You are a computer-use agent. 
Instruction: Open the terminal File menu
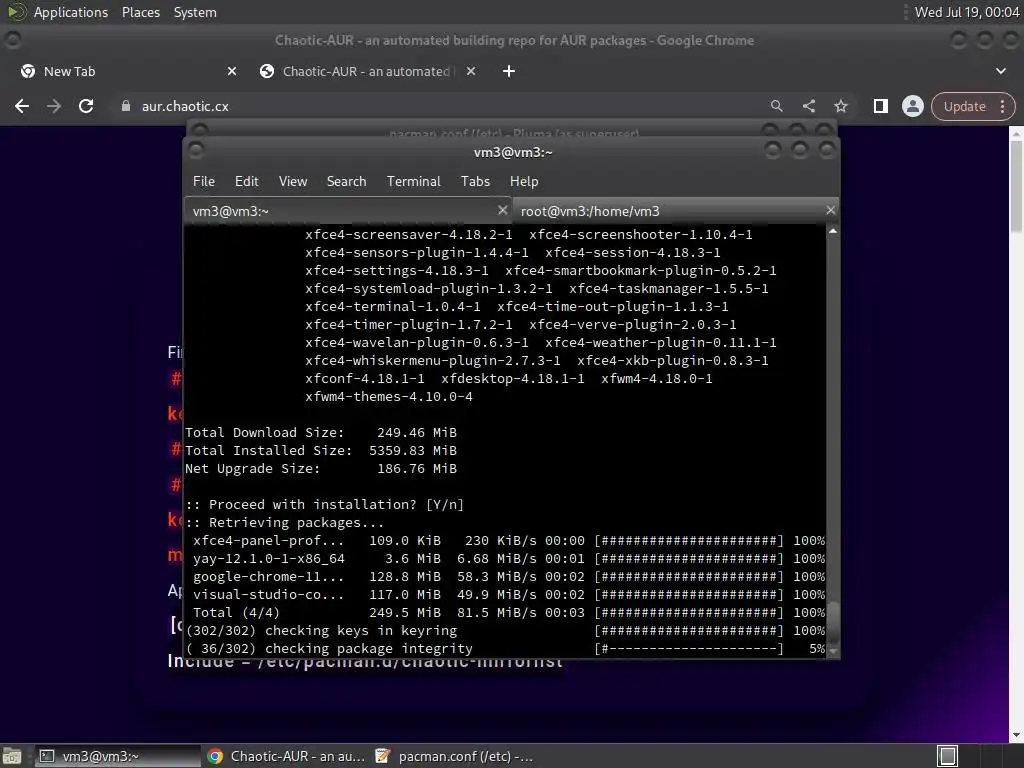coord(203,182)
